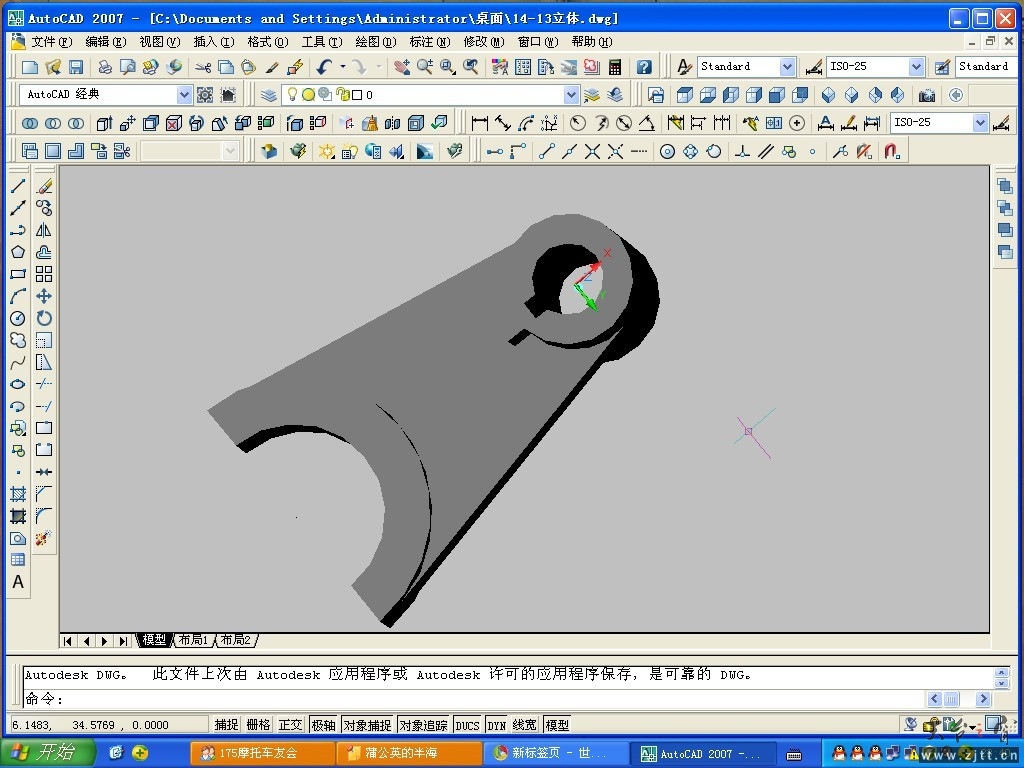Open the 绘图(D) menu
This screenshot has height=768, width=1024.
(x=376, y=42)
